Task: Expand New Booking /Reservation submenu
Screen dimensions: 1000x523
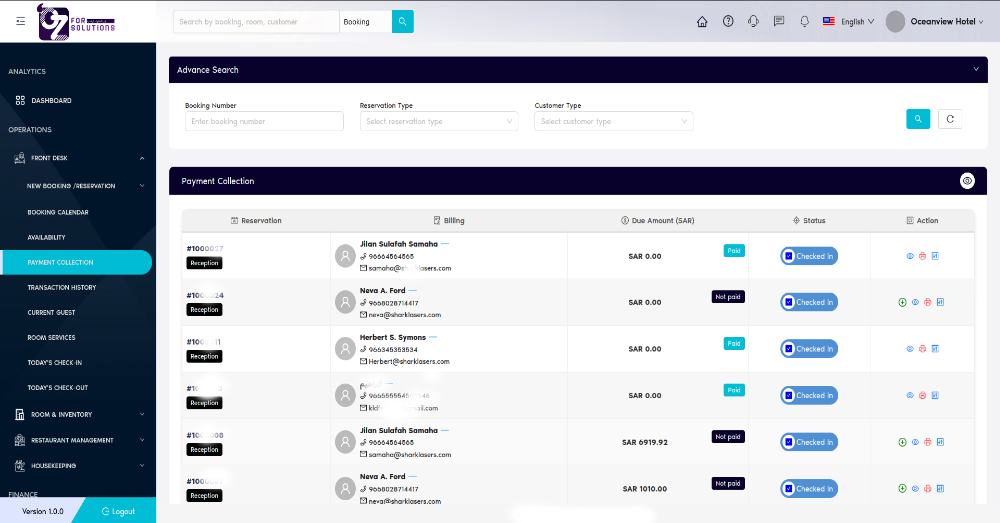Action: click(142, 186)
